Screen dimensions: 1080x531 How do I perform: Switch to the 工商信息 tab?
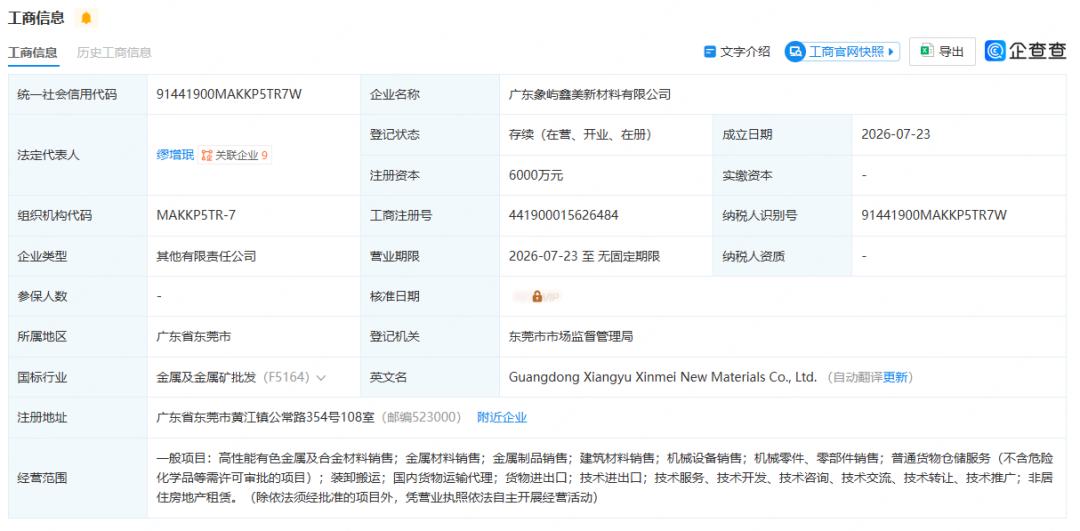tap(32, 53)
